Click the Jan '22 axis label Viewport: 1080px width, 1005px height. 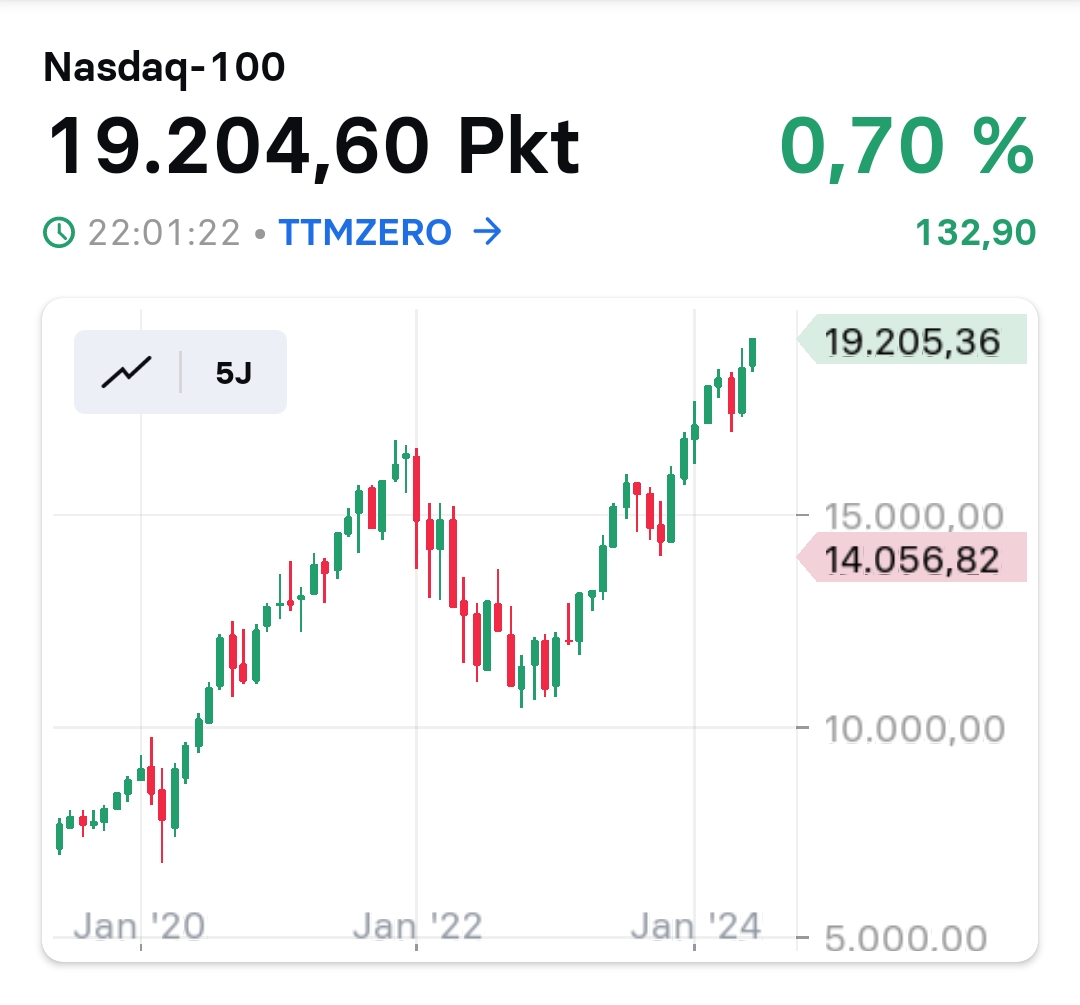point(417,926)
